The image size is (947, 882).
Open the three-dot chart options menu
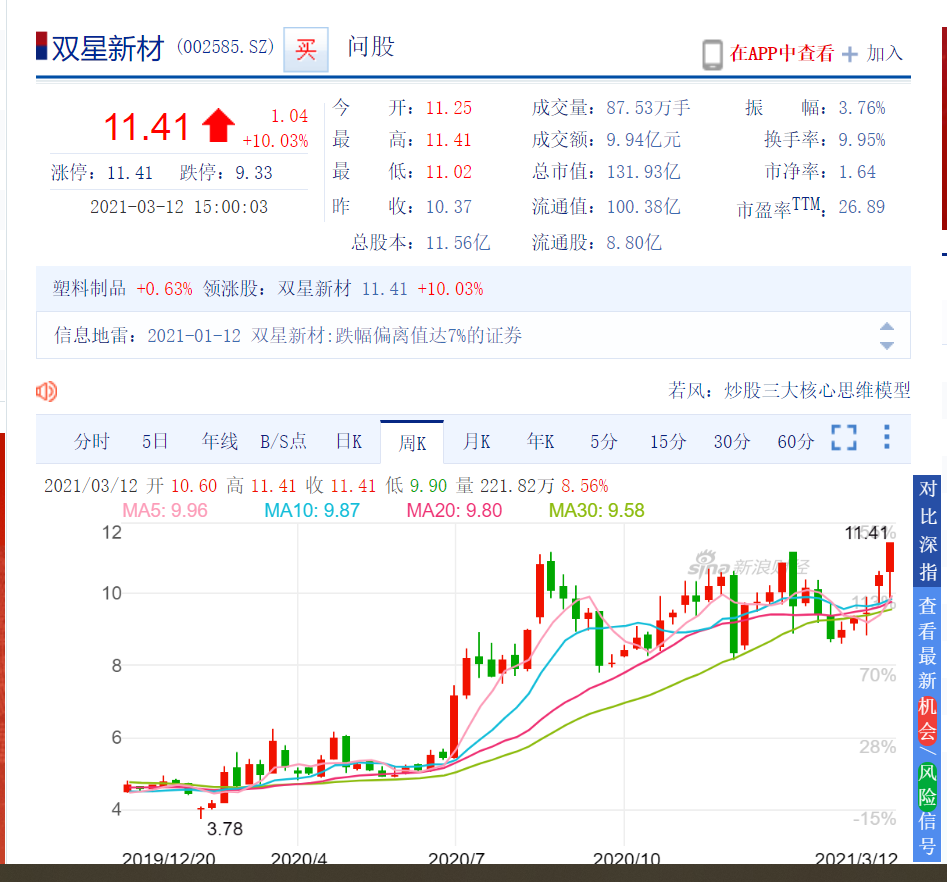887,437
